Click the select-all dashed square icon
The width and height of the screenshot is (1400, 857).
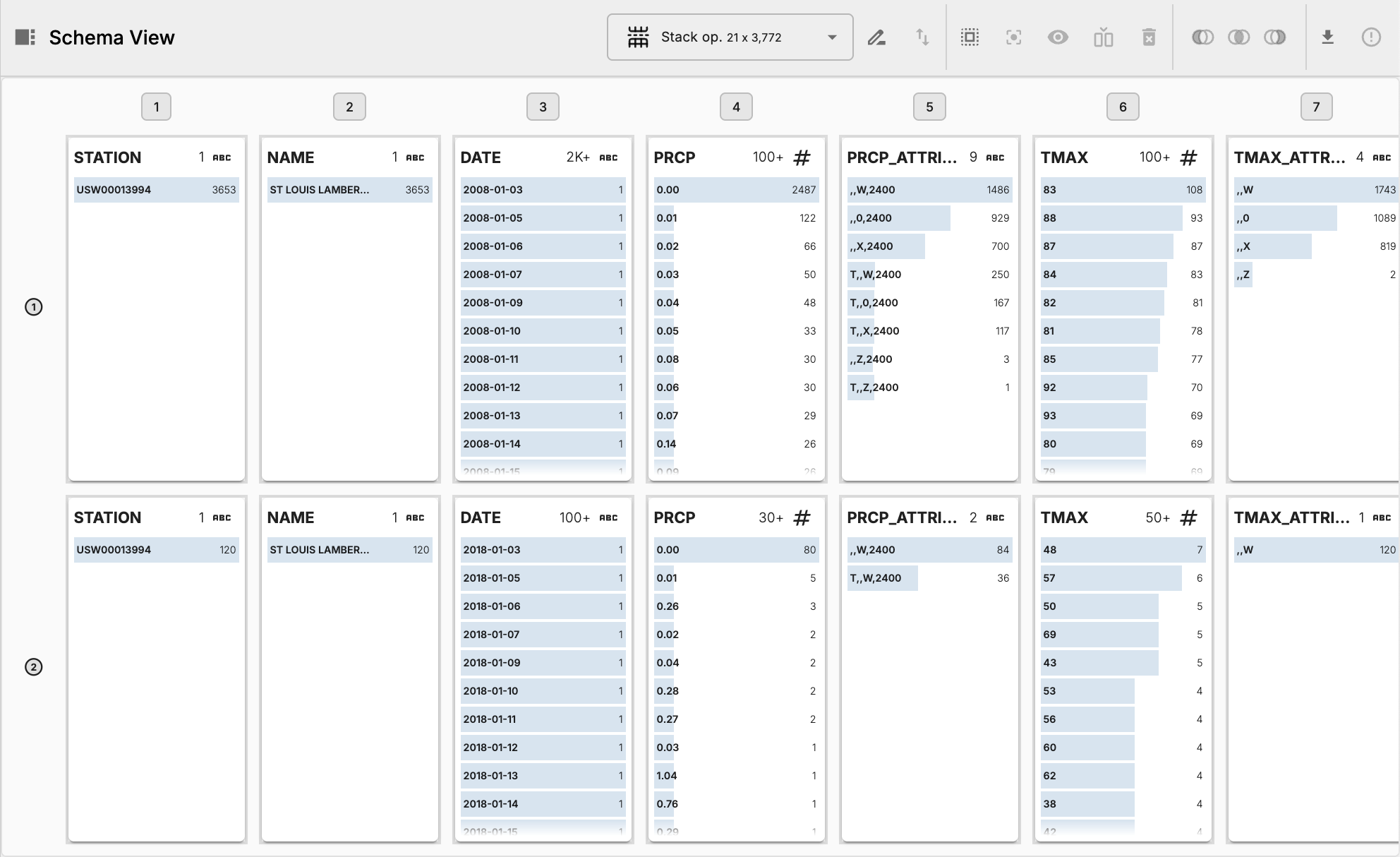[x=970, y=37]
